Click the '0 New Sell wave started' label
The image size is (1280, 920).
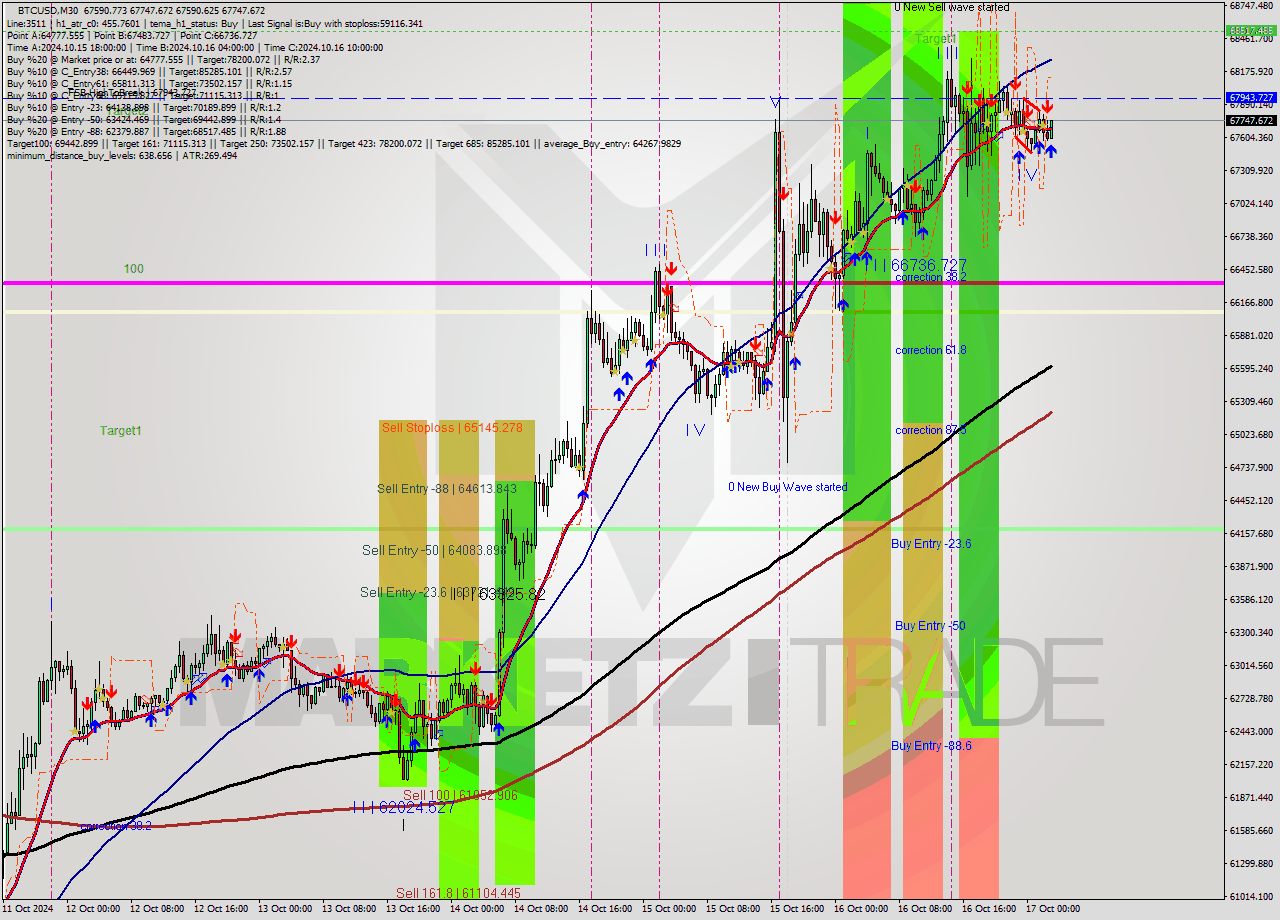pos(951,7)
